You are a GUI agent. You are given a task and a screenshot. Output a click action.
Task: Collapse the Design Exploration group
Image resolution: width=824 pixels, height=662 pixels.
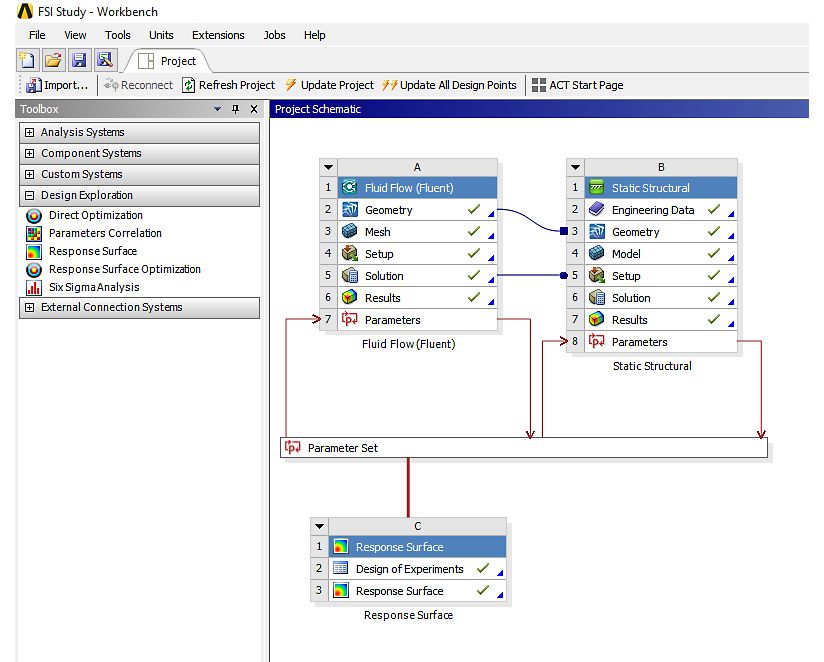point(29,195)
